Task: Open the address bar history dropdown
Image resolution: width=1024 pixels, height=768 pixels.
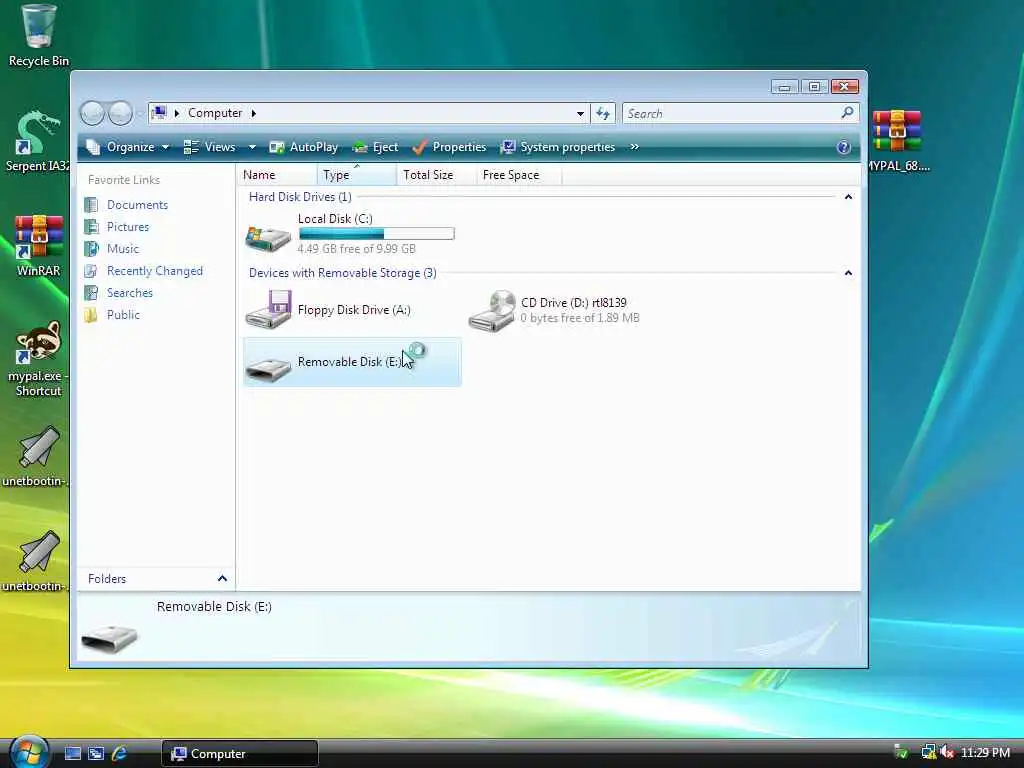Action: coord(580,114)
